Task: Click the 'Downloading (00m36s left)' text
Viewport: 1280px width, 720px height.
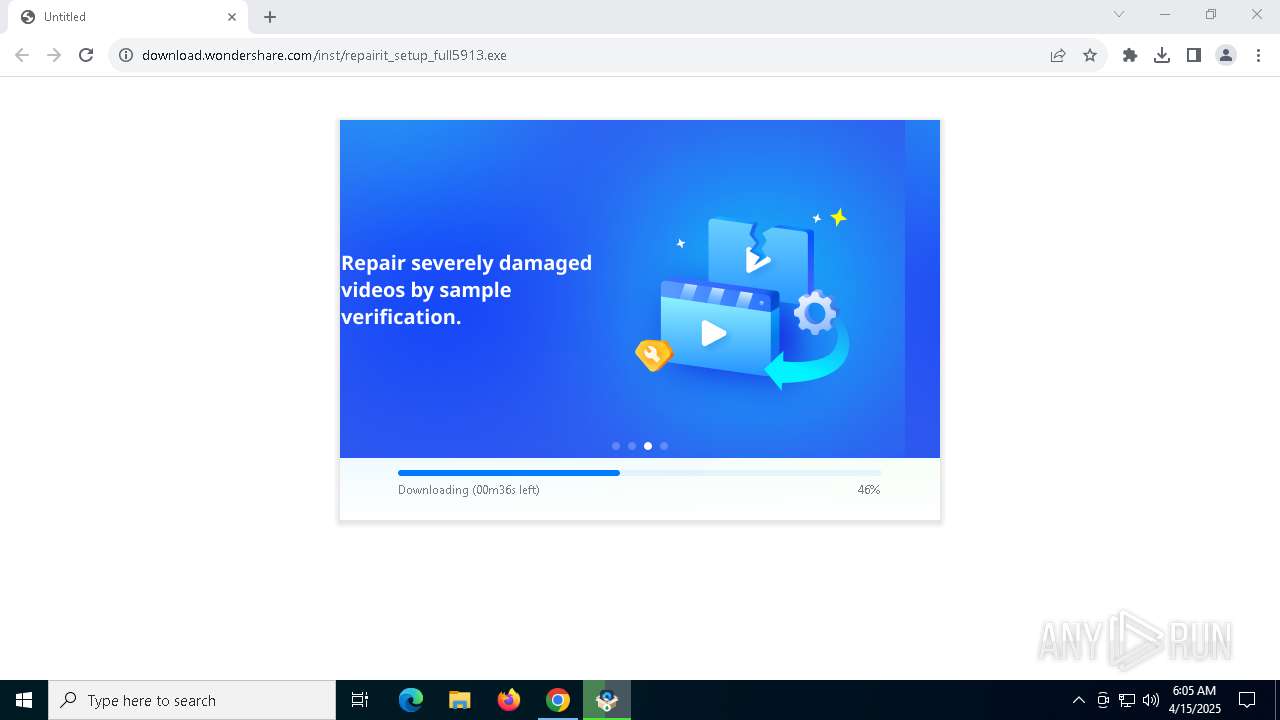Action: 468,490
